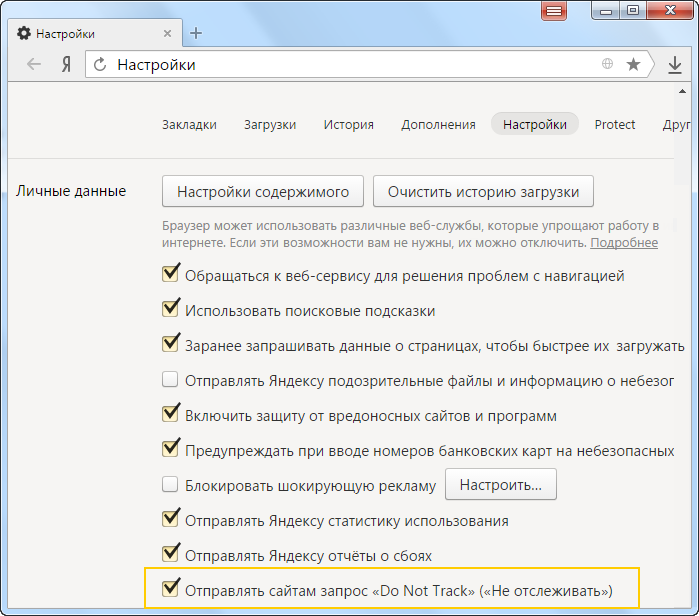Click the back navigation arrow
The width and height of the screenshot is (699, 616).
click(34, 65)
